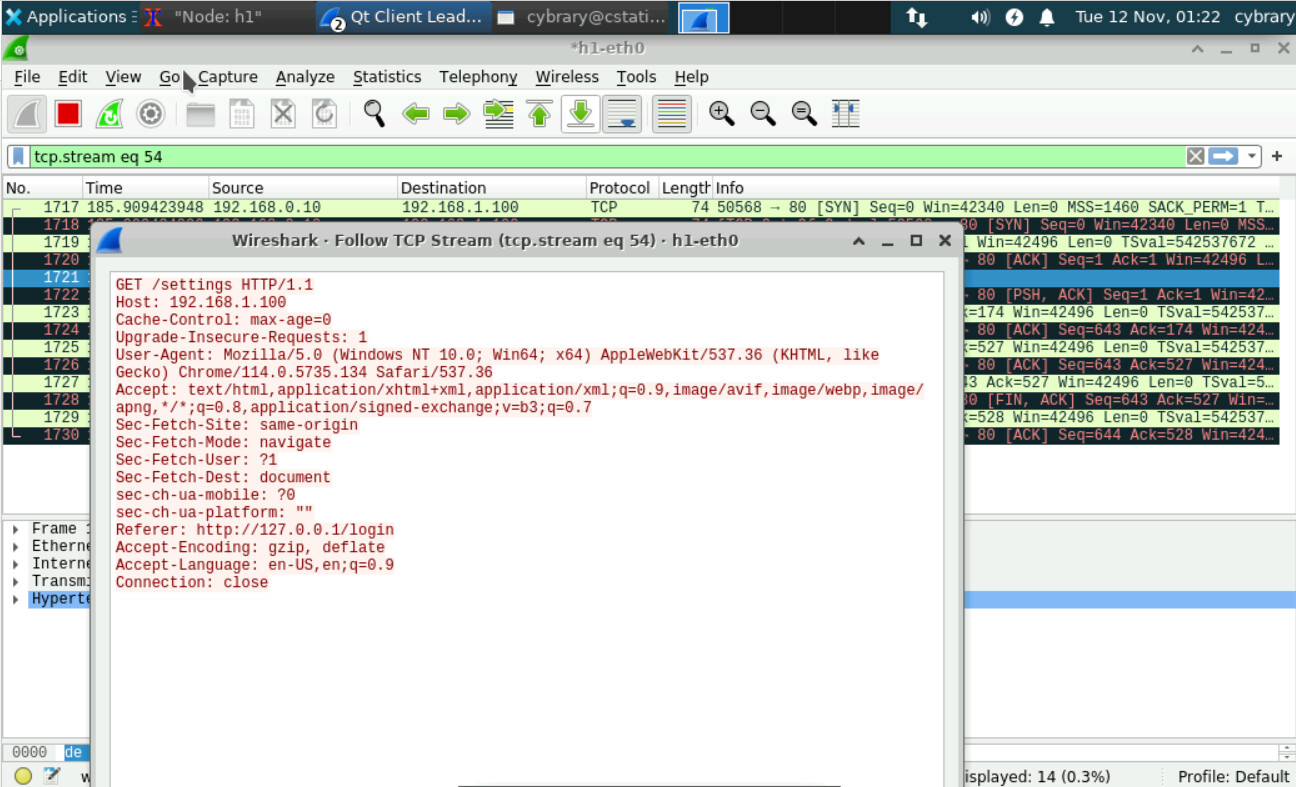
Task: Click the Close capture file icon
Action: (x=284, y=114)
